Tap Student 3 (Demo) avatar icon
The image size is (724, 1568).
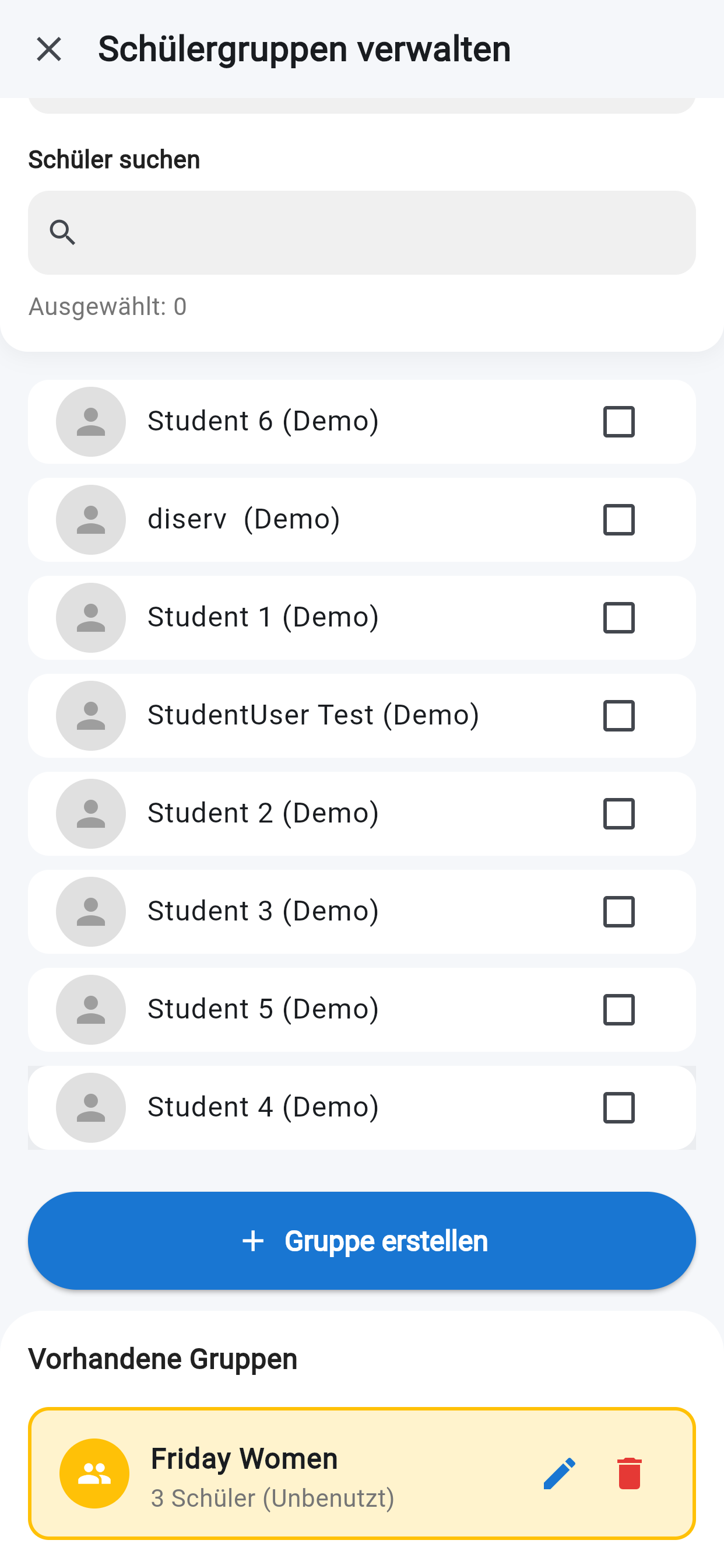[x=91, y=912]
